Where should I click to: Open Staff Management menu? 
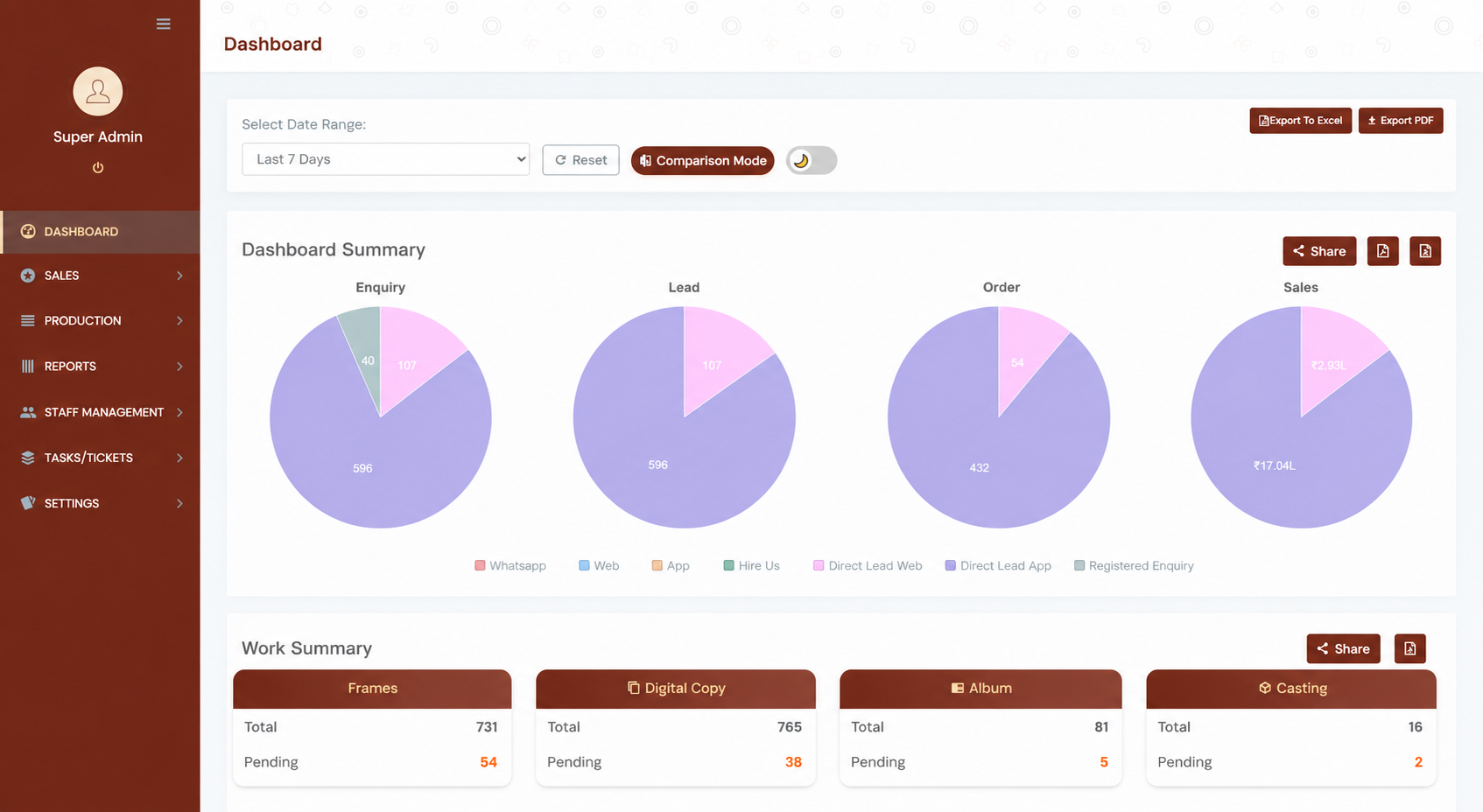(x=100, y=412)
